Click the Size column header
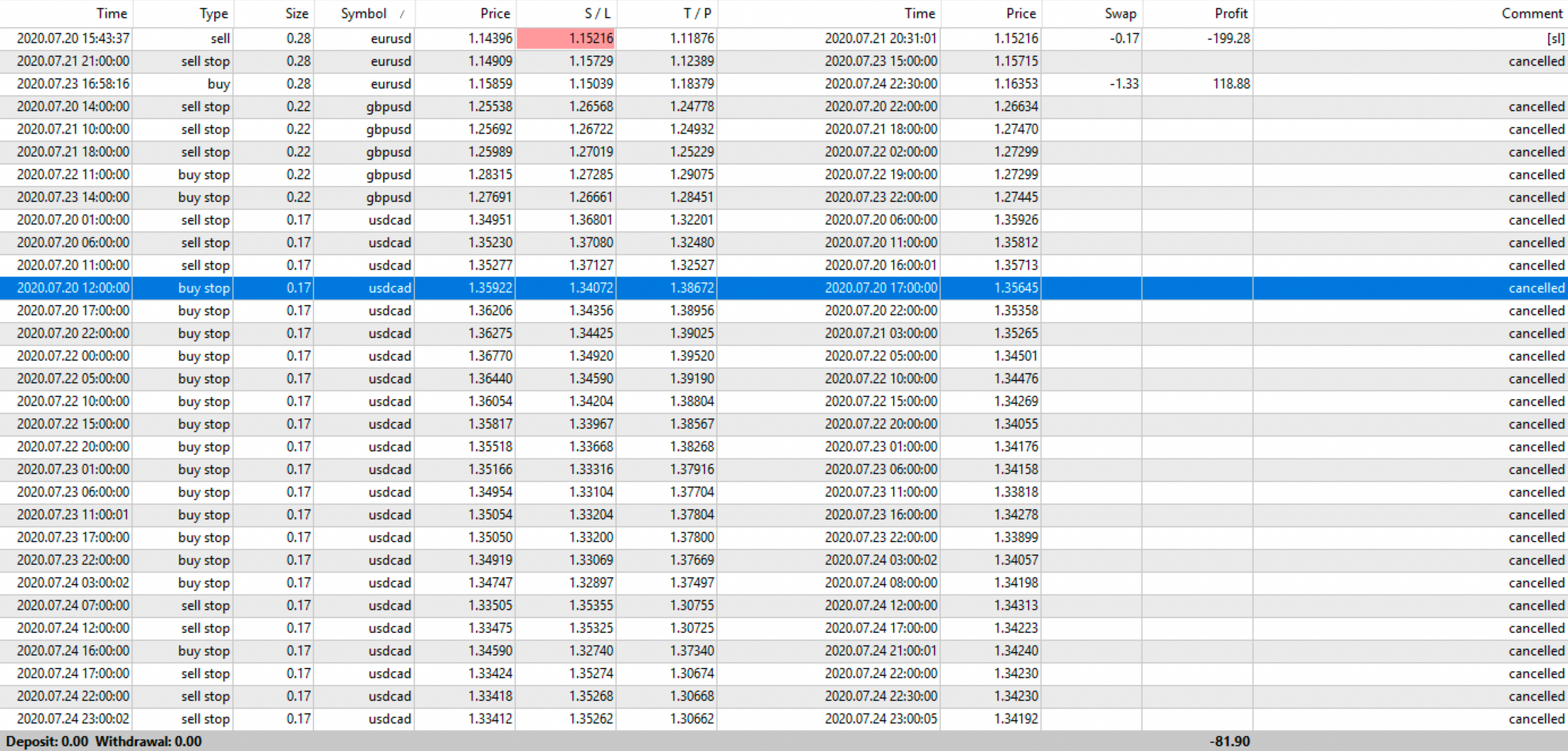The height and width of the screenshot is (751, 1568). point(296,14)
